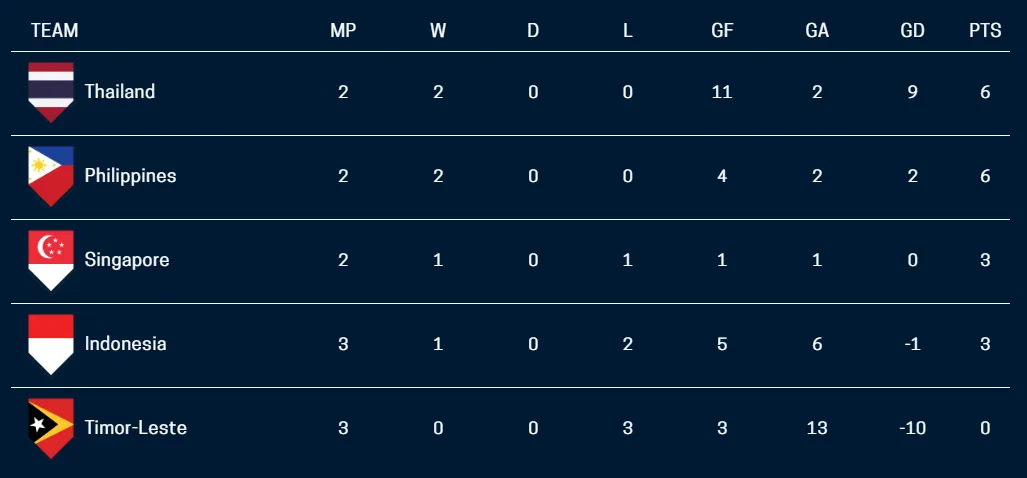The image size is (1027, 478).
Task: Select the Singapore team name
Action: [x=127, y=260]
